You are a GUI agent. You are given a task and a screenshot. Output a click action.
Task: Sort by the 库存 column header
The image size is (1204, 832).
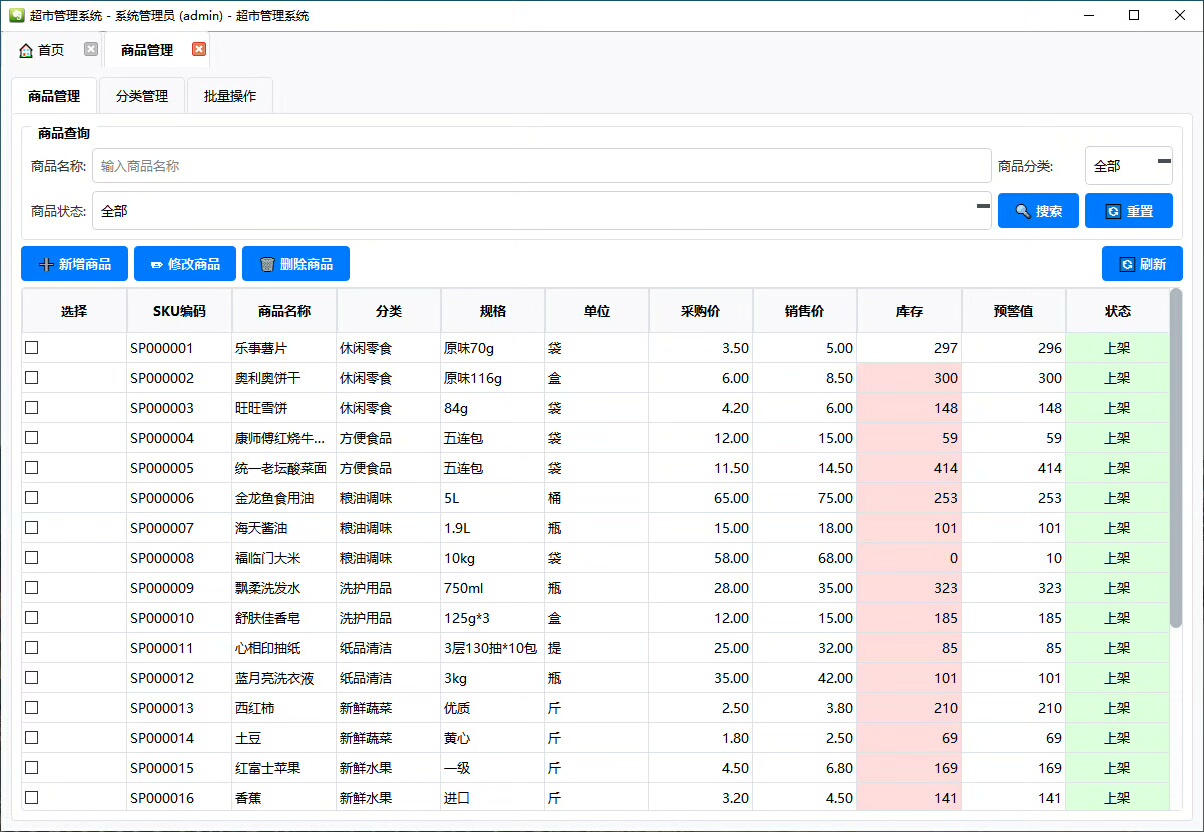908,311
